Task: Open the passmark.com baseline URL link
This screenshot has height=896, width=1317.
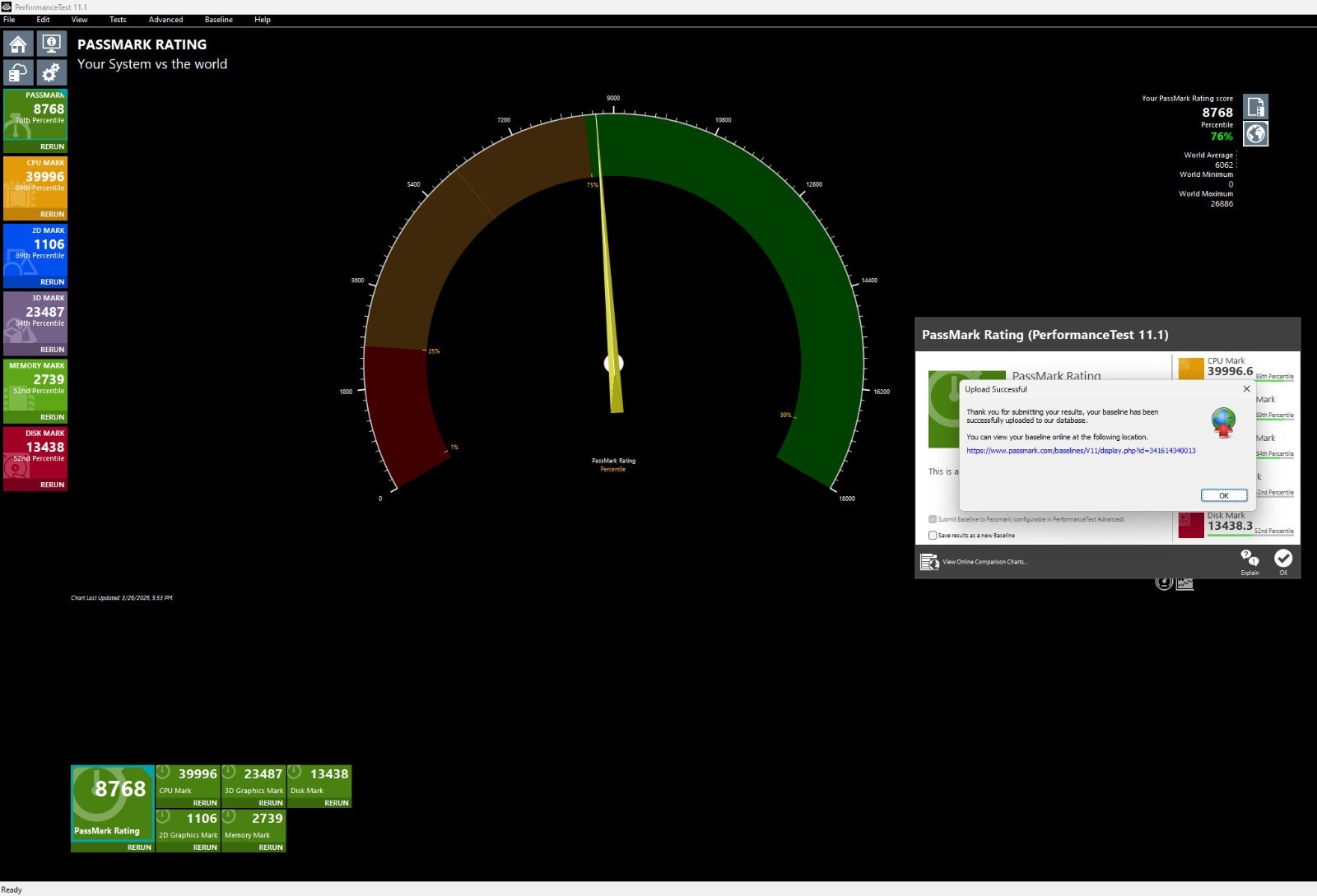Action: (1081, 451)
